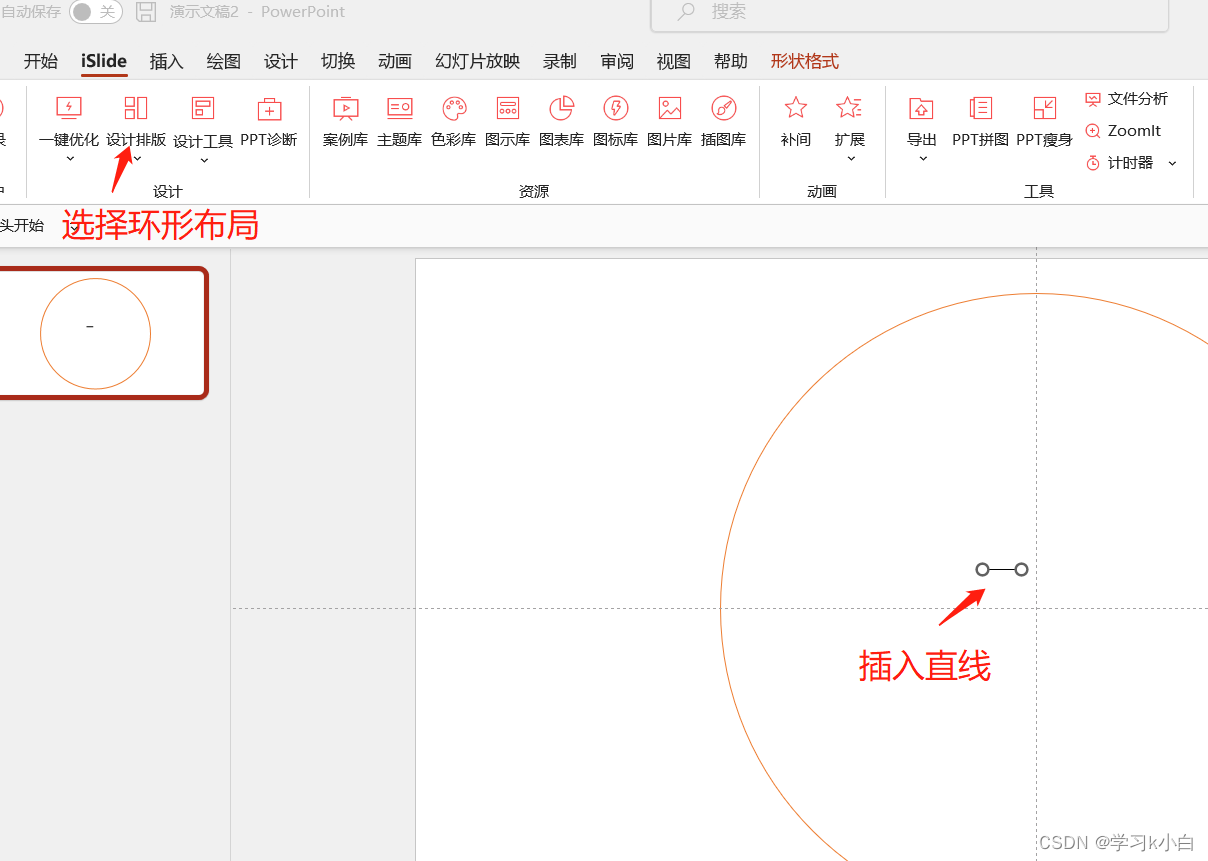Launch the ZoomIt tool
Image resolution: width=1208 pixels, height=861 pixels.
[1123, 131]
